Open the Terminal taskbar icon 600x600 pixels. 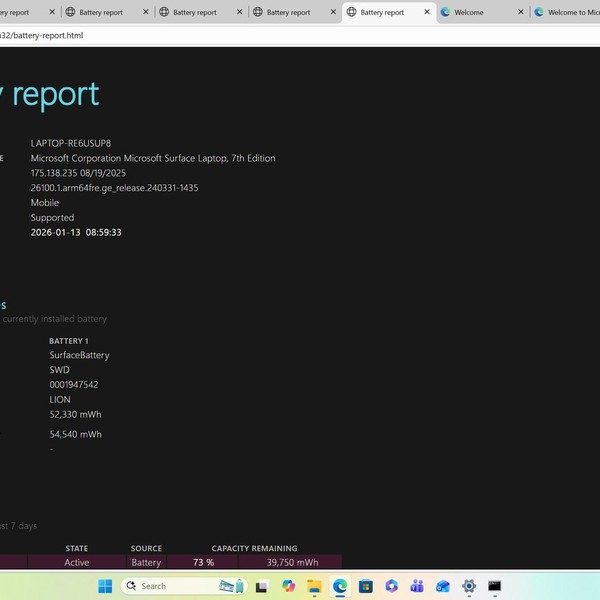[x=494, y=586]
